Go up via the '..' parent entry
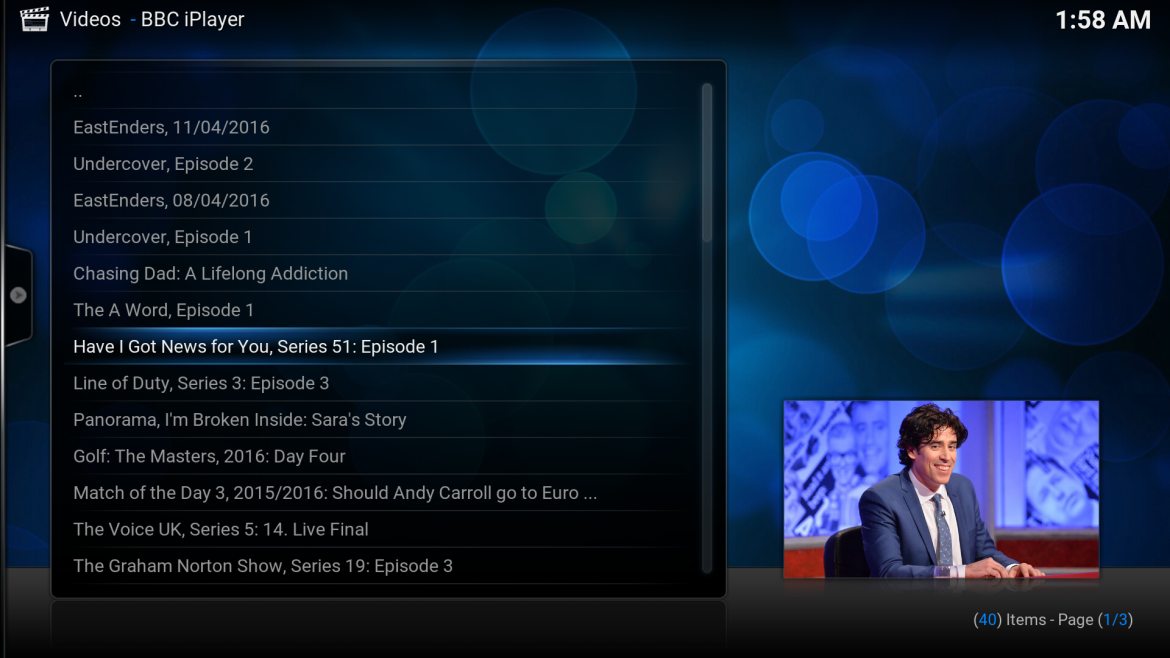The image size is (1170, 658). point(377,91)
